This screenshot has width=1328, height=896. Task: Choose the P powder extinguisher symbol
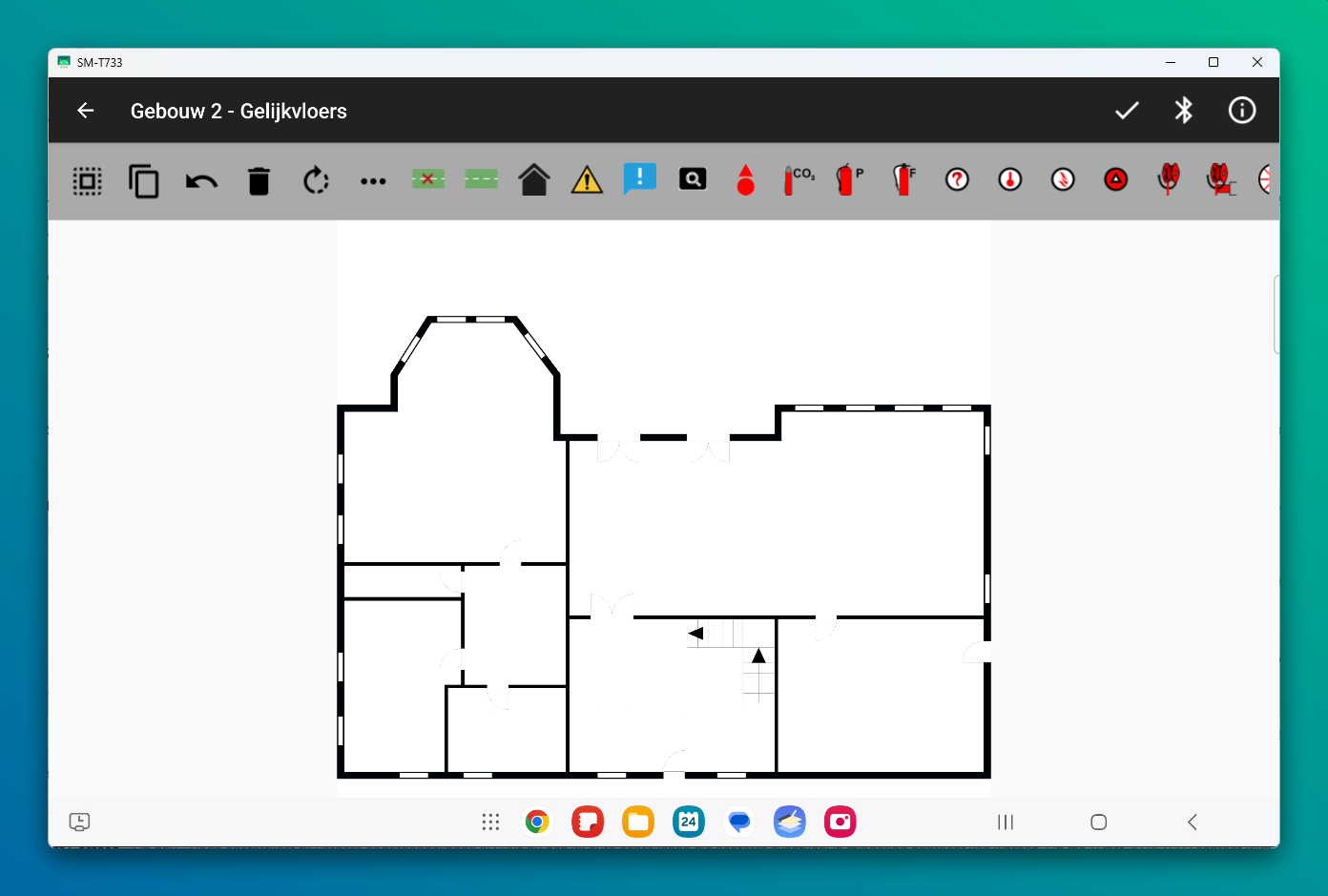[x=849, y=179]
